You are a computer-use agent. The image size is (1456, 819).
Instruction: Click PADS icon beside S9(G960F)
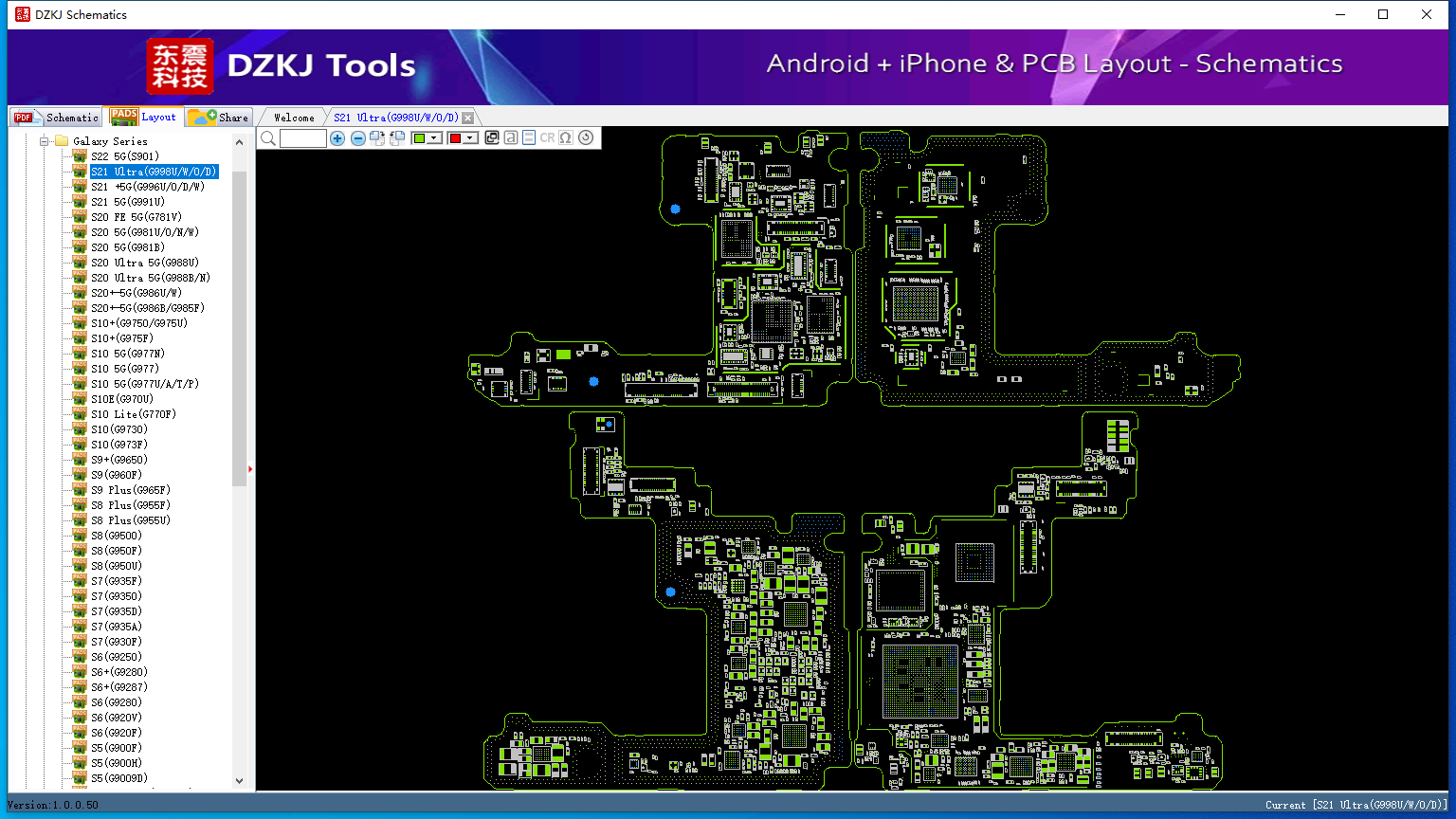[80, 475]
